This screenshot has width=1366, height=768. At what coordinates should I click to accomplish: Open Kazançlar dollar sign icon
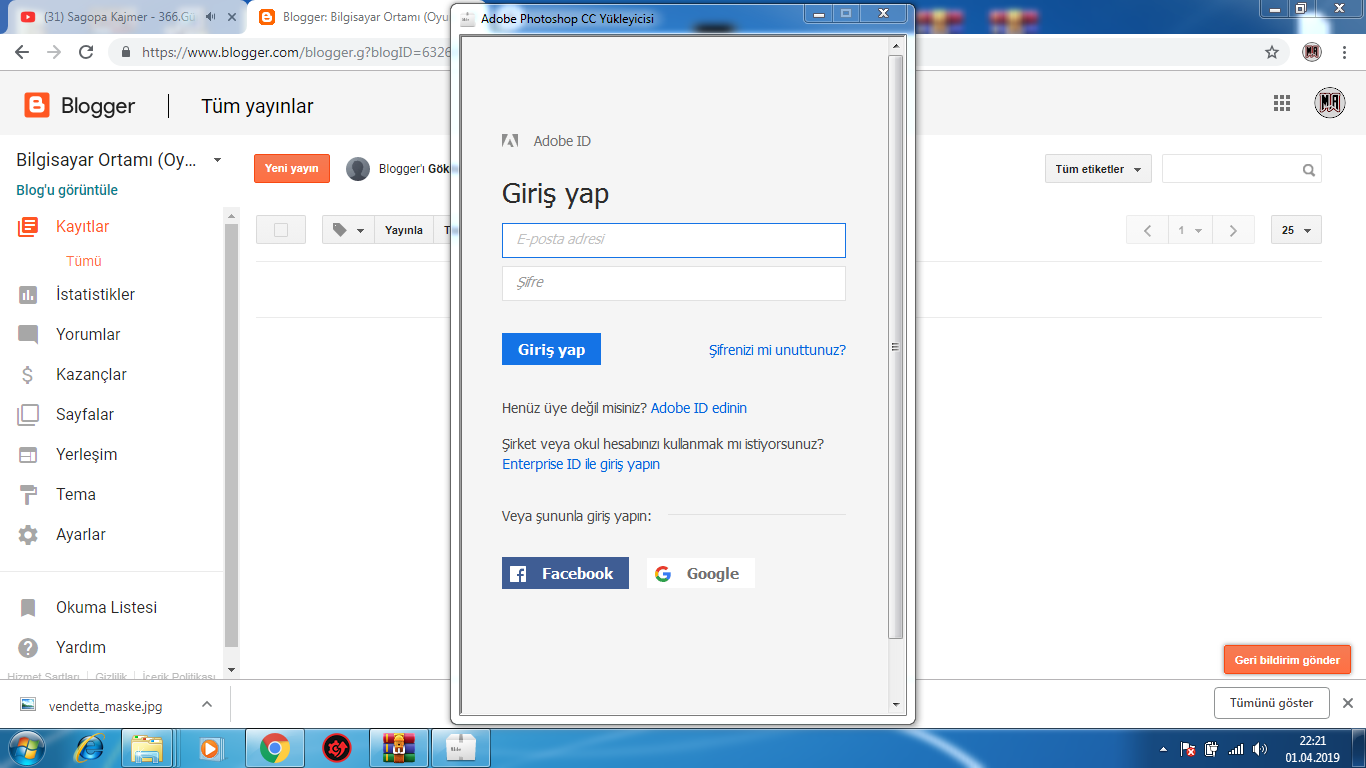click(28, 375)
